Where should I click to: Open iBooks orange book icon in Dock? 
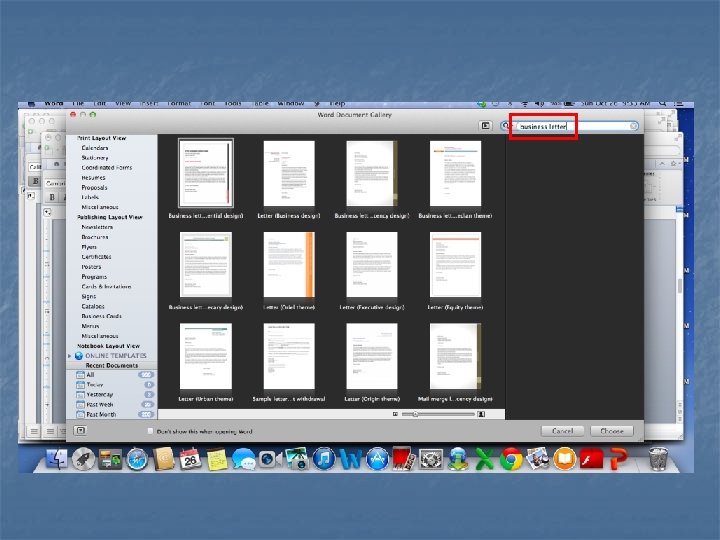564,459
